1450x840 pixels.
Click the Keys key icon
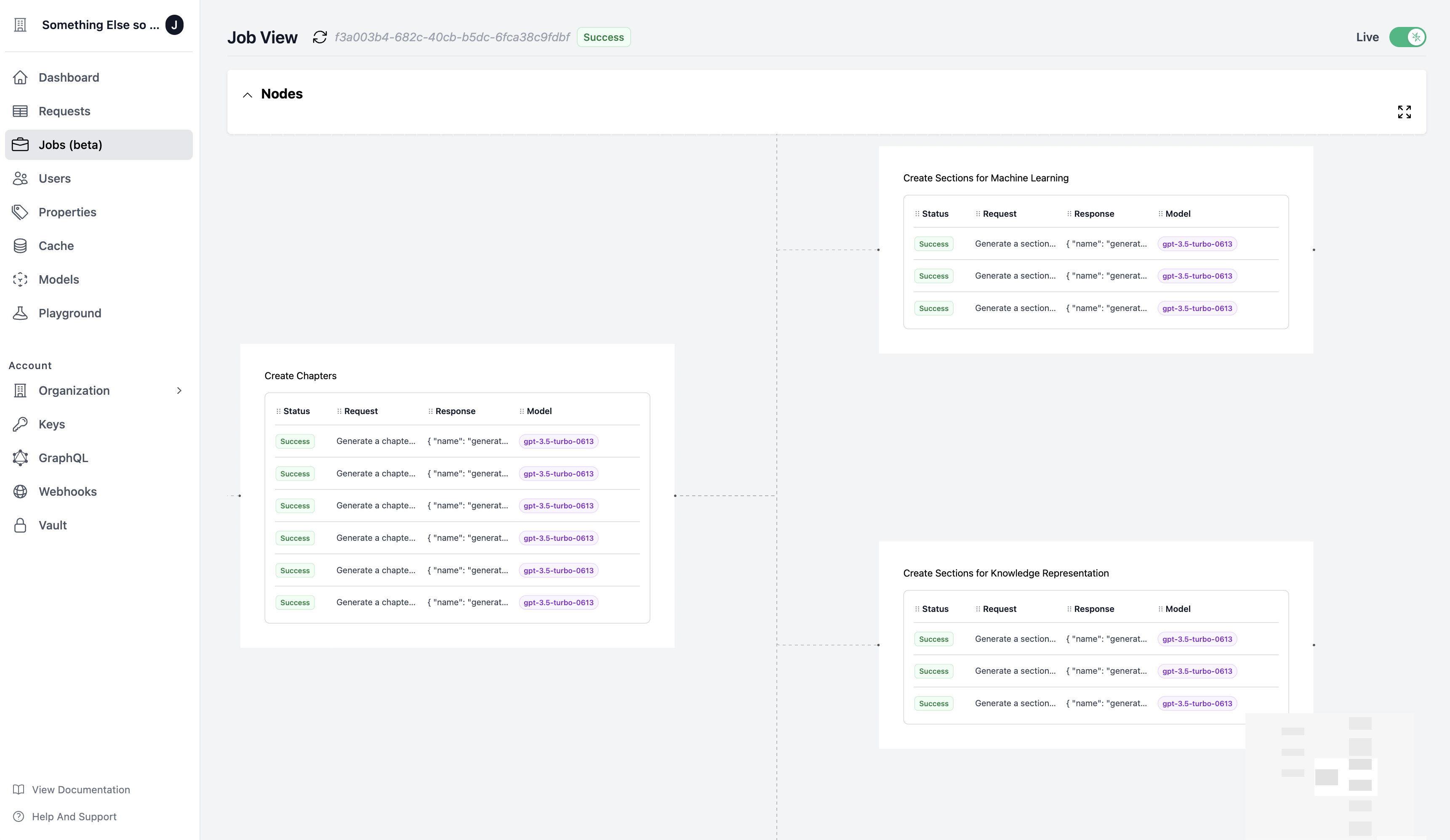[20, 424]
